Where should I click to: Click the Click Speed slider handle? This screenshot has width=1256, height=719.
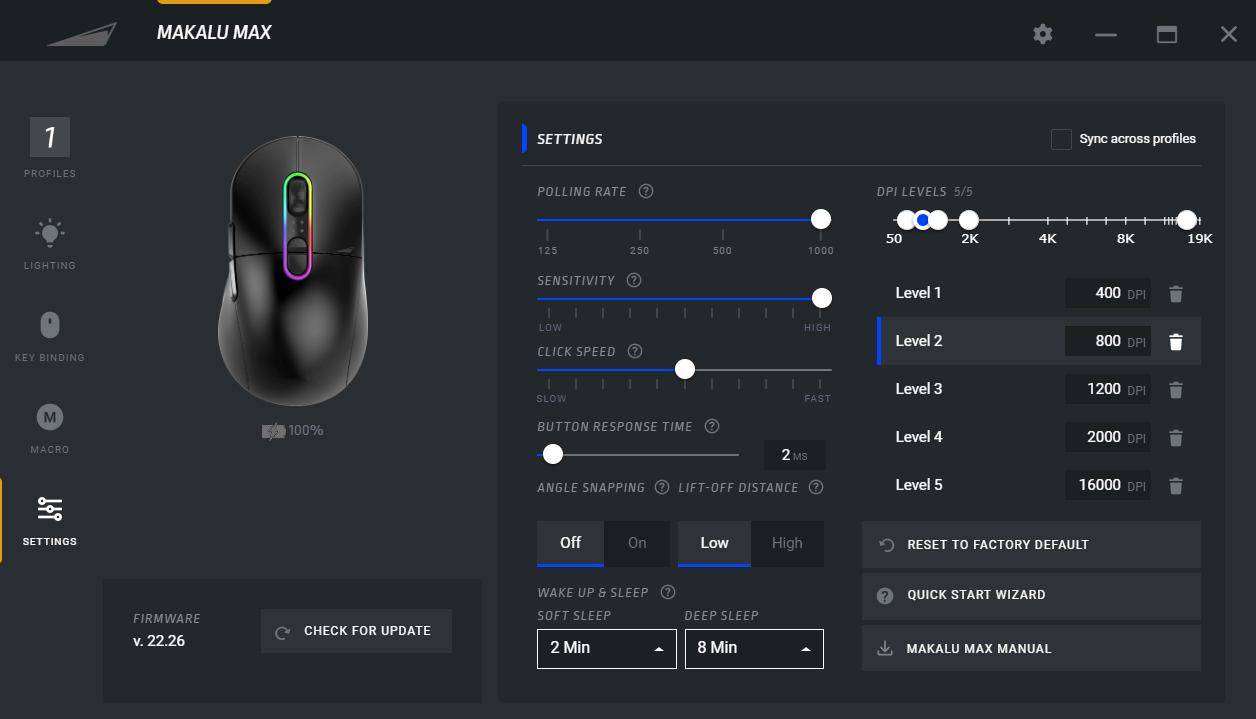pyautogui.click(x=685, y=369)
